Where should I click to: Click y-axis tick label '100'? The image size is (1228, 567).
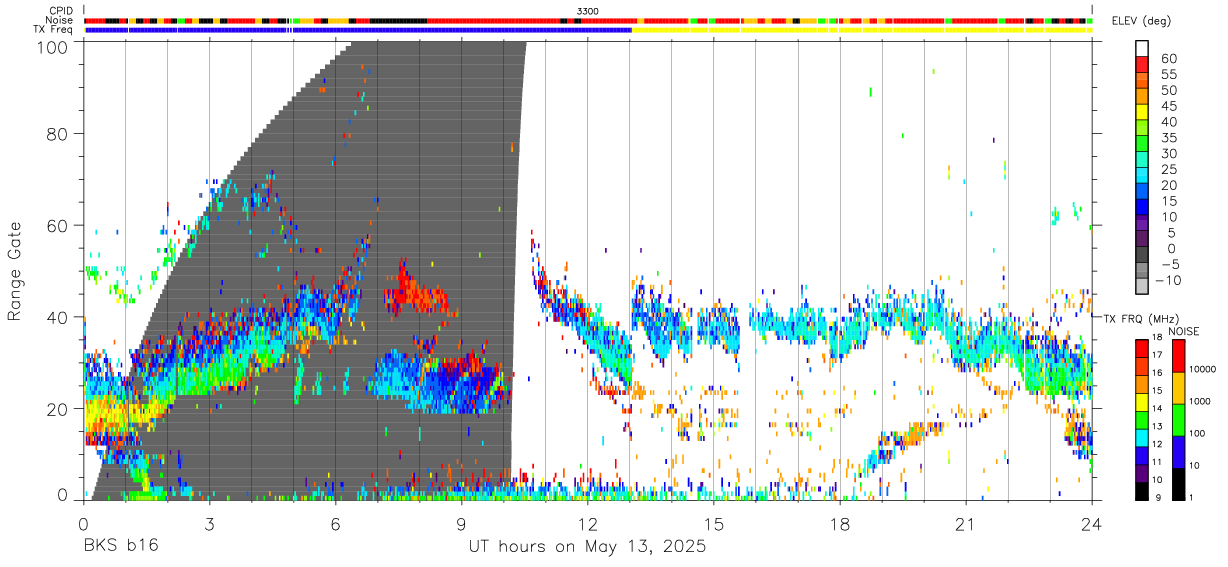click(52, 46)
